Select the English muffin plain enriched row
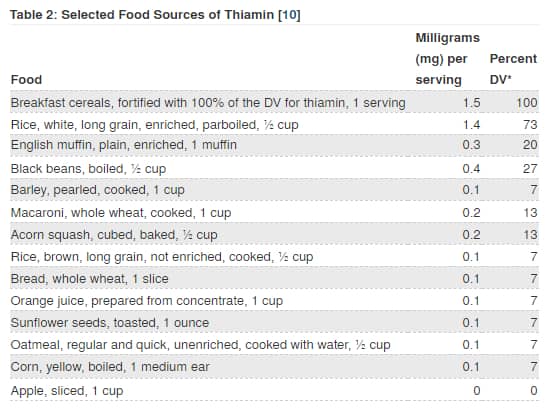Image resolution: width=553 pixels, height=411 pixels. (274, 145)
